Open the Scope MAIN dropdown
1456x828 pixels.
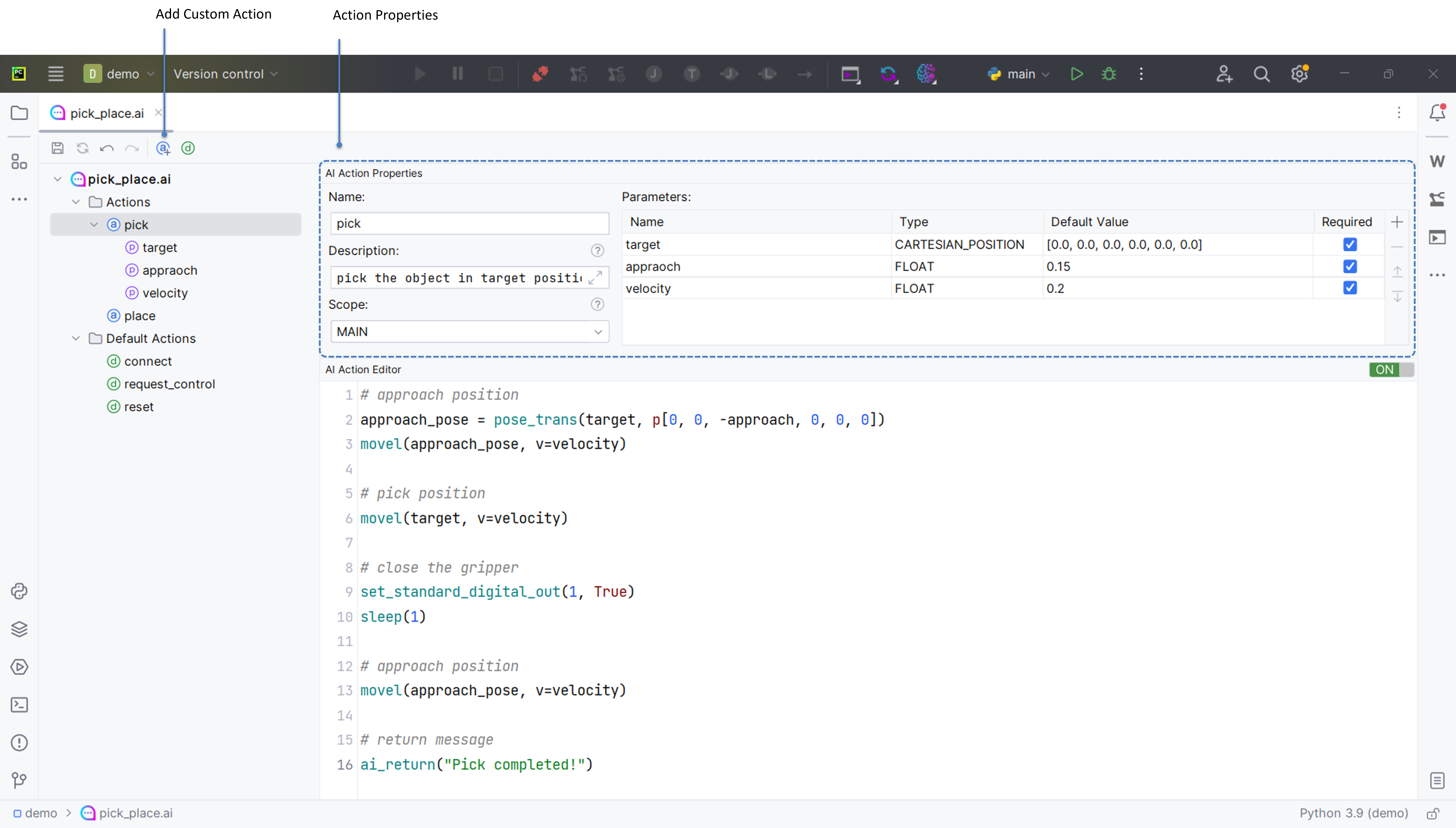tap(469, 332)
